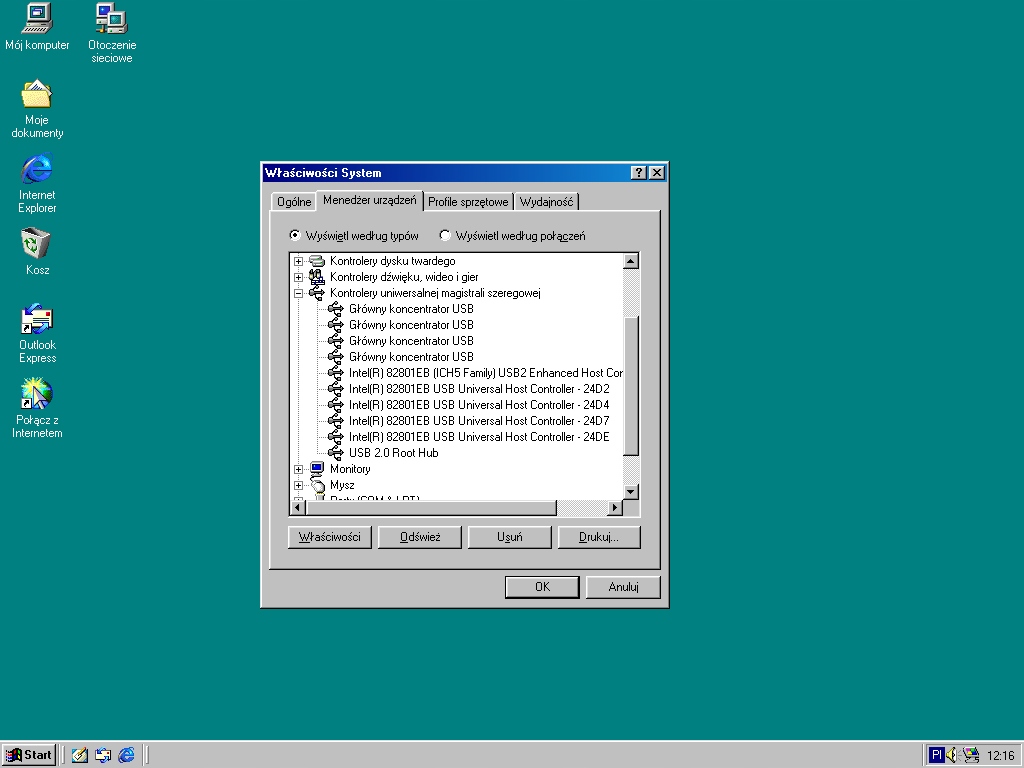Switch to the Wydajność tab
Viewport: 1024px width, 768px height.
coord(547,202)
